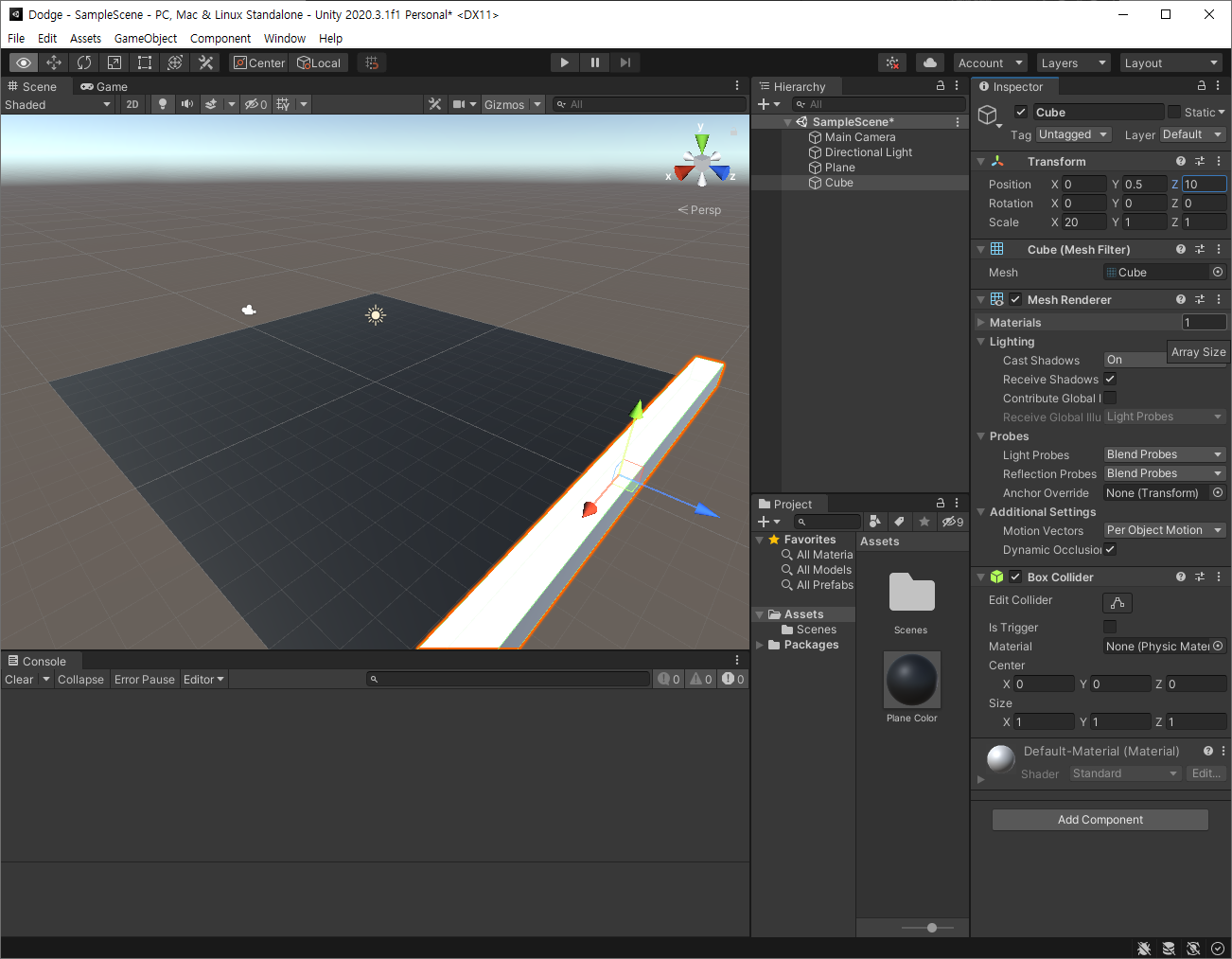This screenshot has width=1232, height=959.
Task: Toggle Persp projection label
Action: (699, 210)
